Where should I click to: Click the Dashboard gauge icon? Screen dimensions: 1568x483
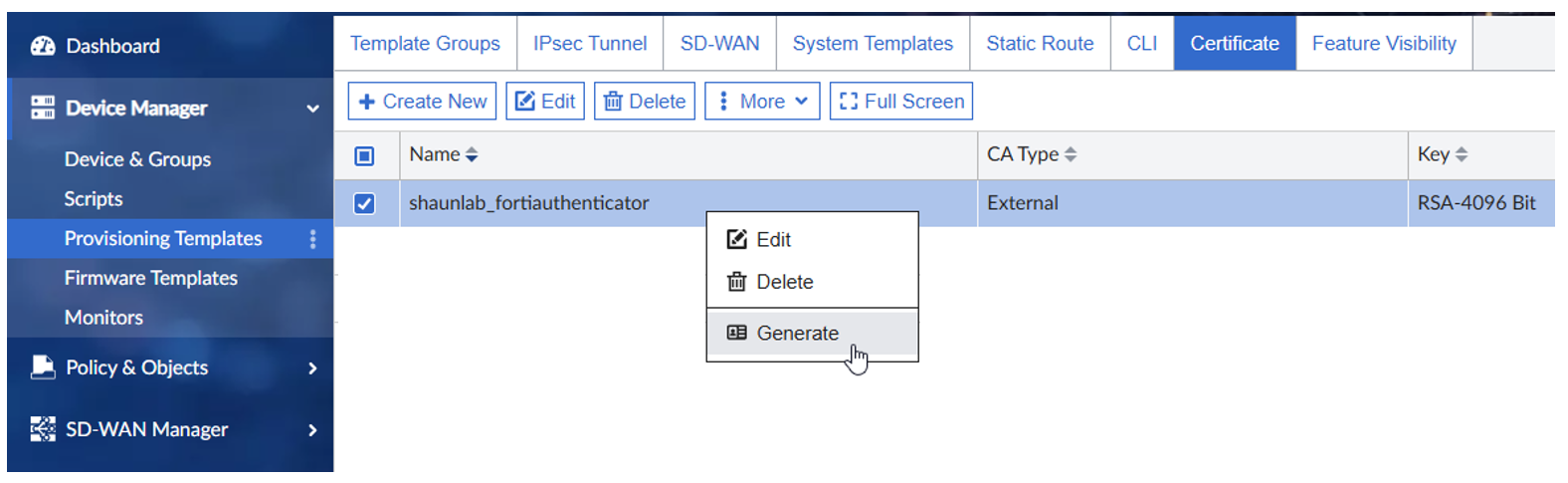tap(43, 46)
